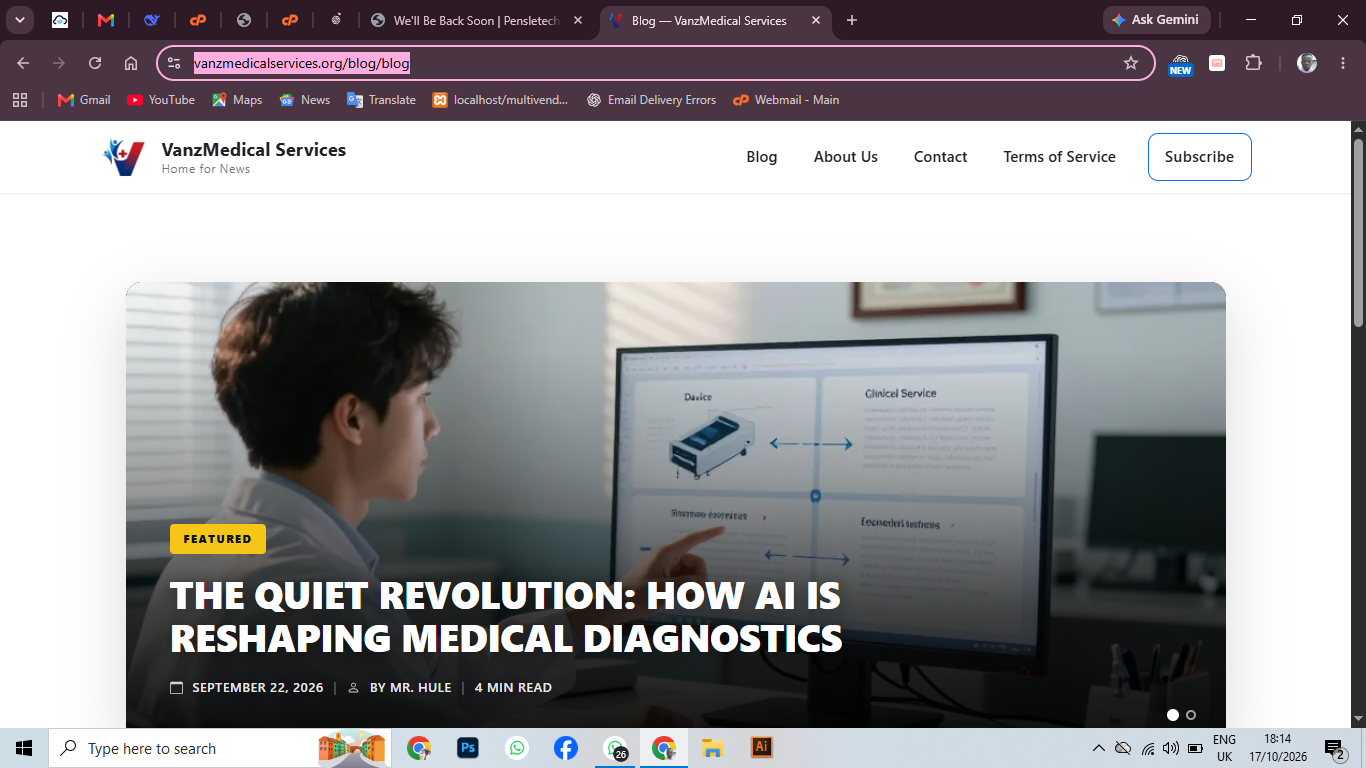Open the Email Delivery Errors bookmark
Screen dimensions: 1366x768
pyautogui.click(x=651, y=100)
